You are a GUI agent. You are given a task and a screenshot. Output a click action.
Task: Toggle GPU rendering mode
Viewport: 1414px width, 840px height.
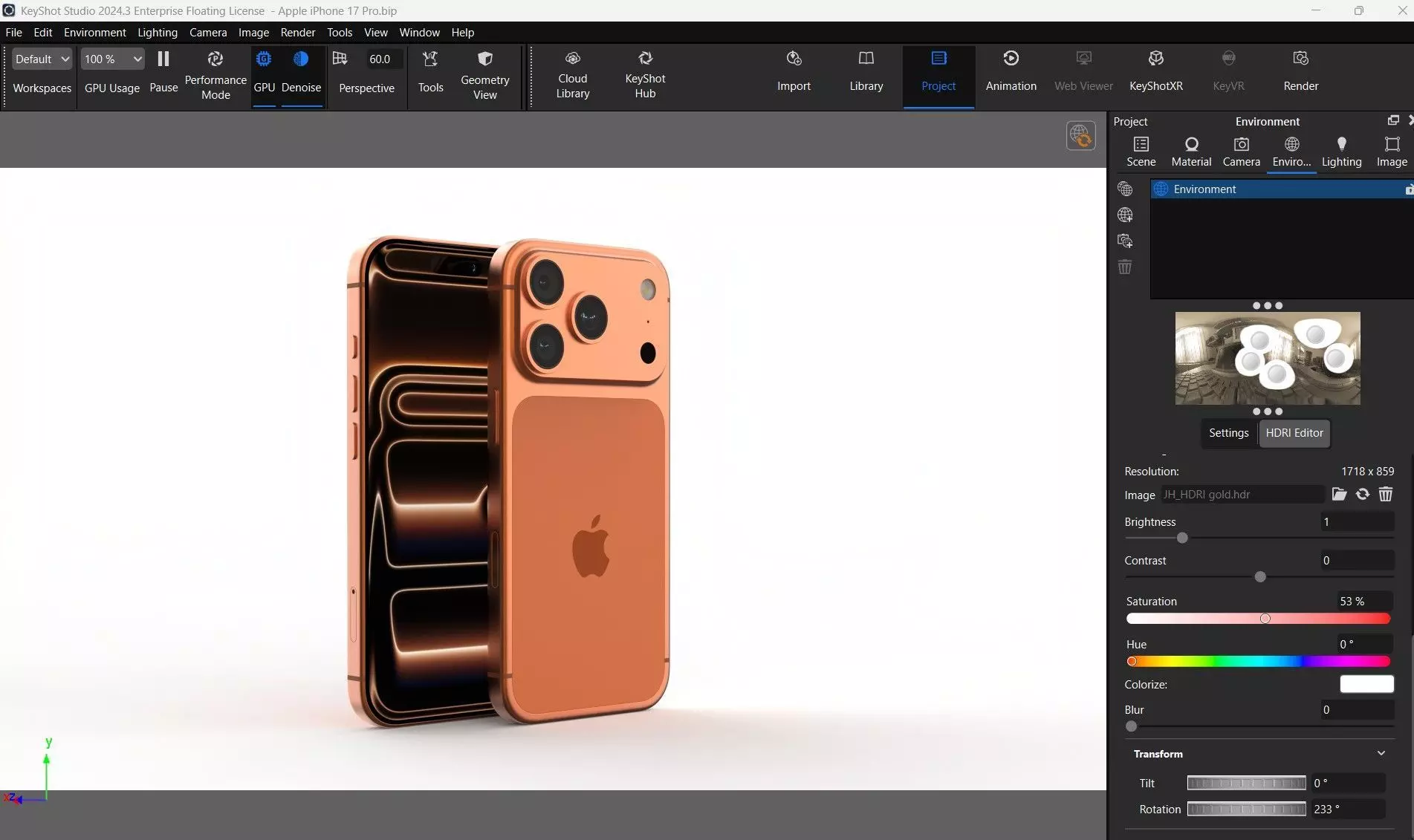(x=264, y=72)
